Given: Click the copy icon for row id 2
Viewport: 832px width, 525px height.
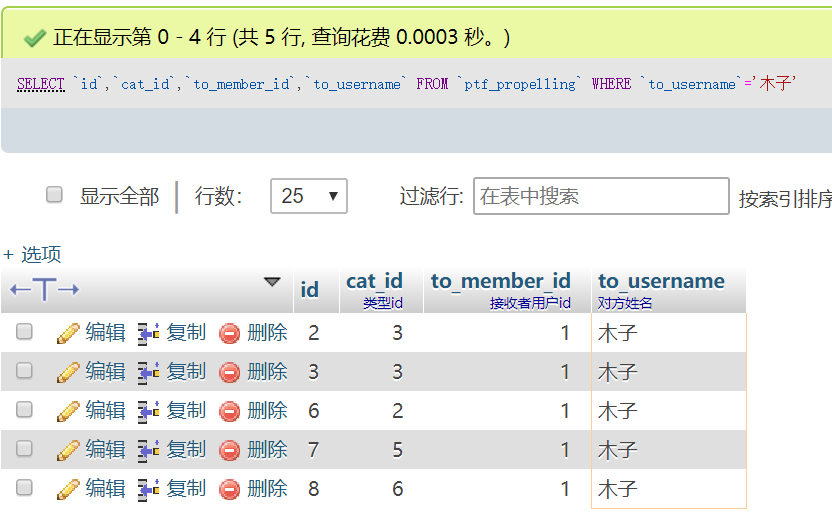Looking at the screenshot, I should (x=148, y=333).
